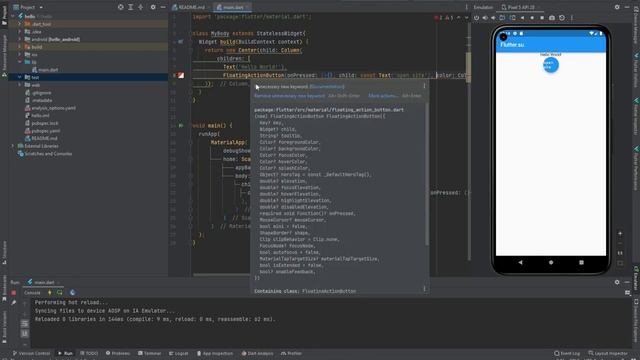
Task: Open Project panel settings gear
Action: coord(153,7)
